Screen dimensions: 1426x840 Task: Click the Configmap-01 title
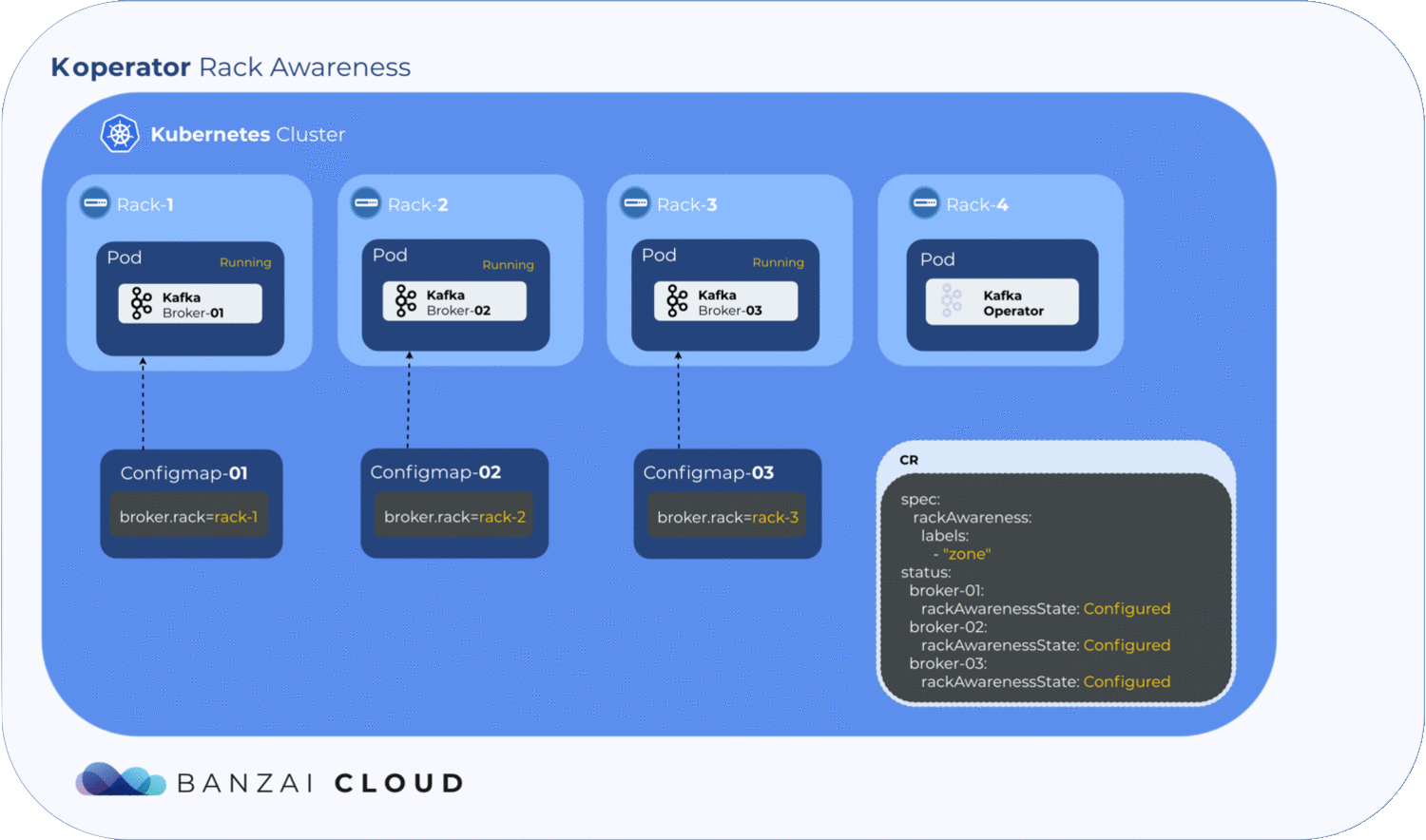click(x=184, y=473)
